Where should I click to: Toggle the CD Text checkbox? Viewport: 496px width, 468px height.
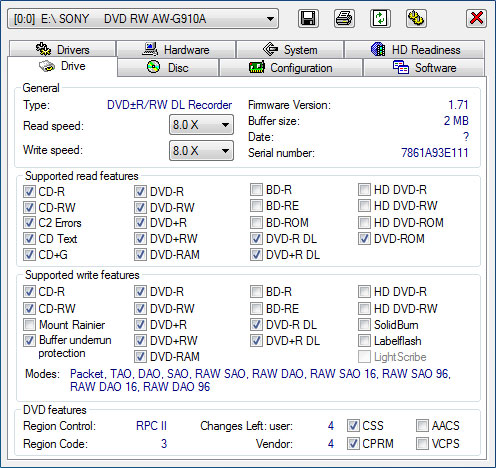click(x=29, y=239)
